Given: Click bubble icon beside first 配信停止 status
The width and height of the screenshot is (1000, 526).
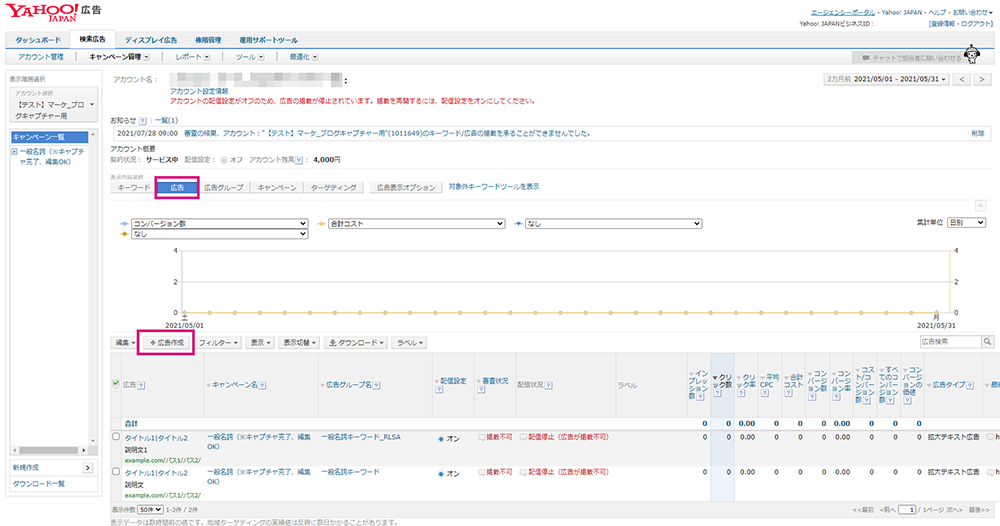Looking at the screenshot, I should point(523,437).
